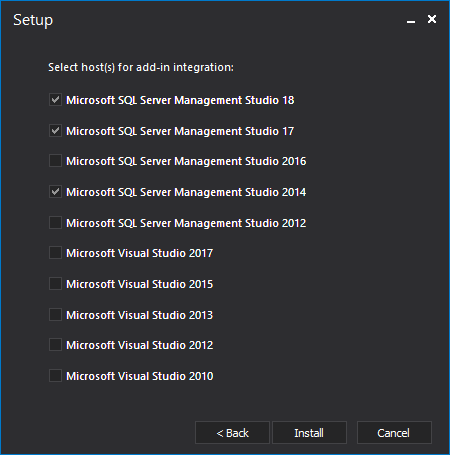Minimize the Setup window

coord(411,20)
